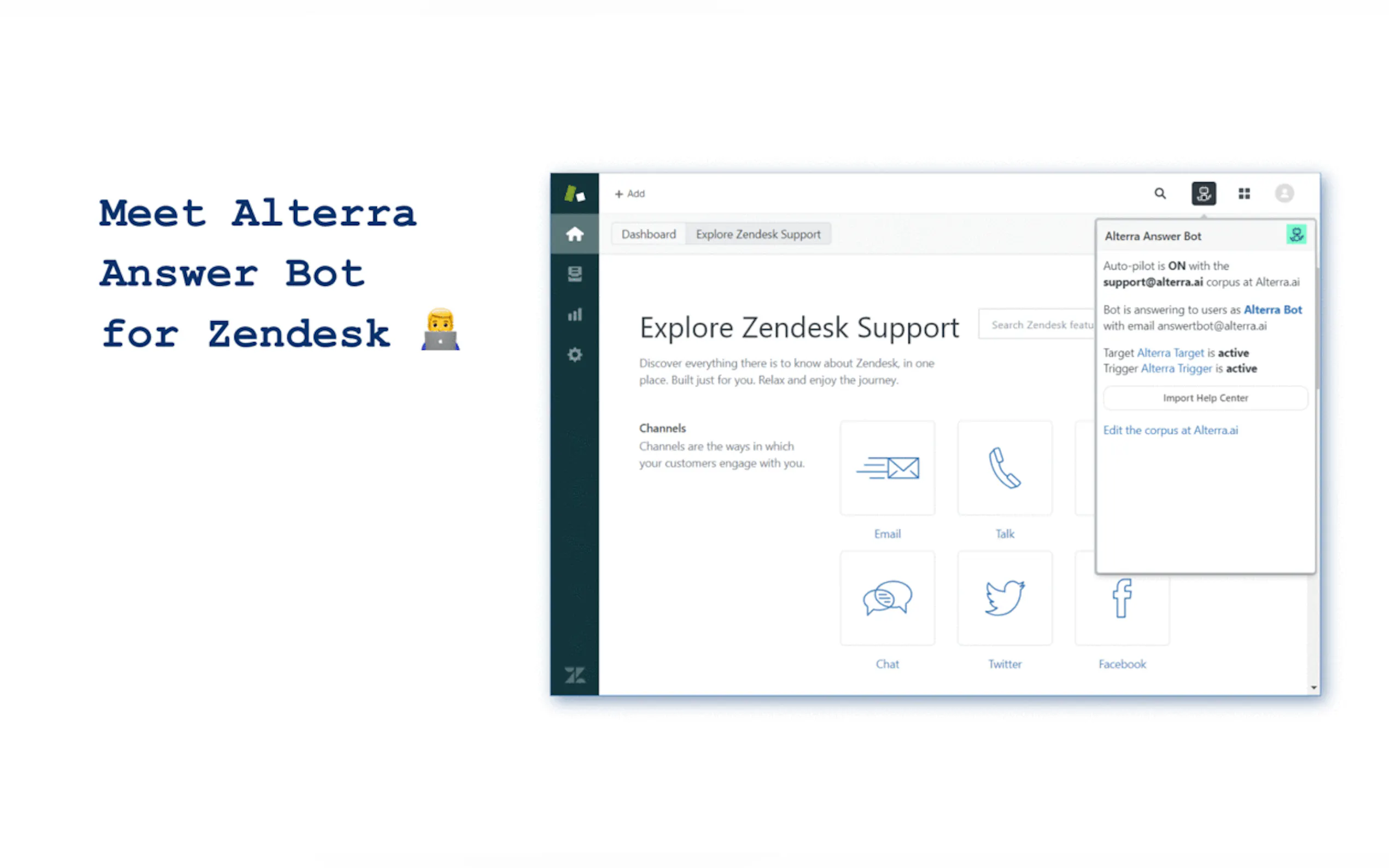
Task: Toggle the Alterra Answer Bot toolbar icon
Action: (x=1204, y=193)
